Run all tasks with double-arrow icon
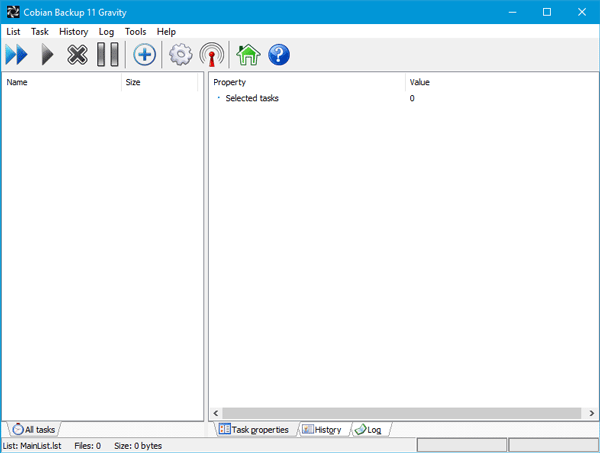 (16, 54)
